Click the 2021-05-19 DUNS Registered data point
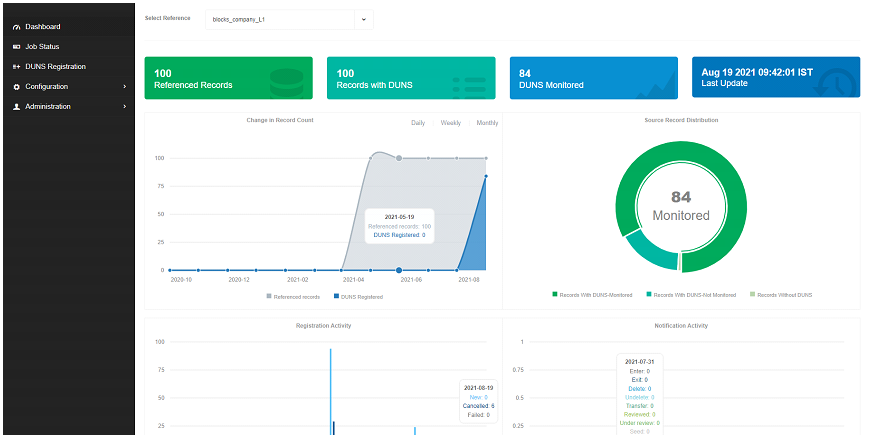The image size is (870, 437). (x=399, y=271)
